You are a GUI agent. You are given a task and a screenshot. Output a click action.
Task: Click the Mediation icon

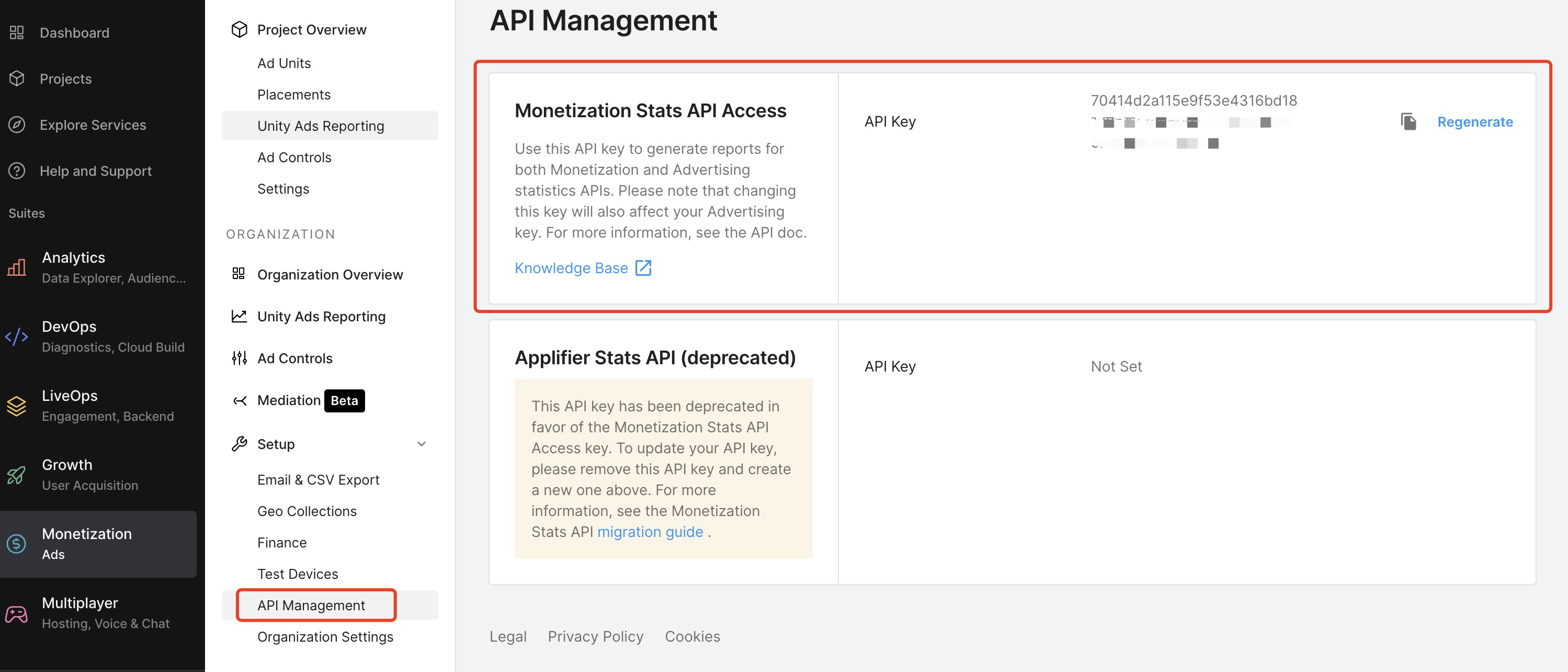pos(240,400)
